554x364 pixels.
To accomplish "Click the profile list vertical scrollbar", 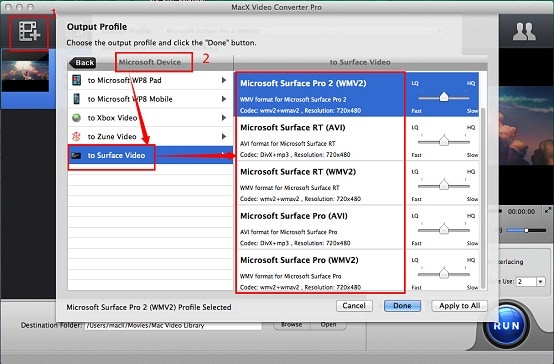I will pos(483,198).
